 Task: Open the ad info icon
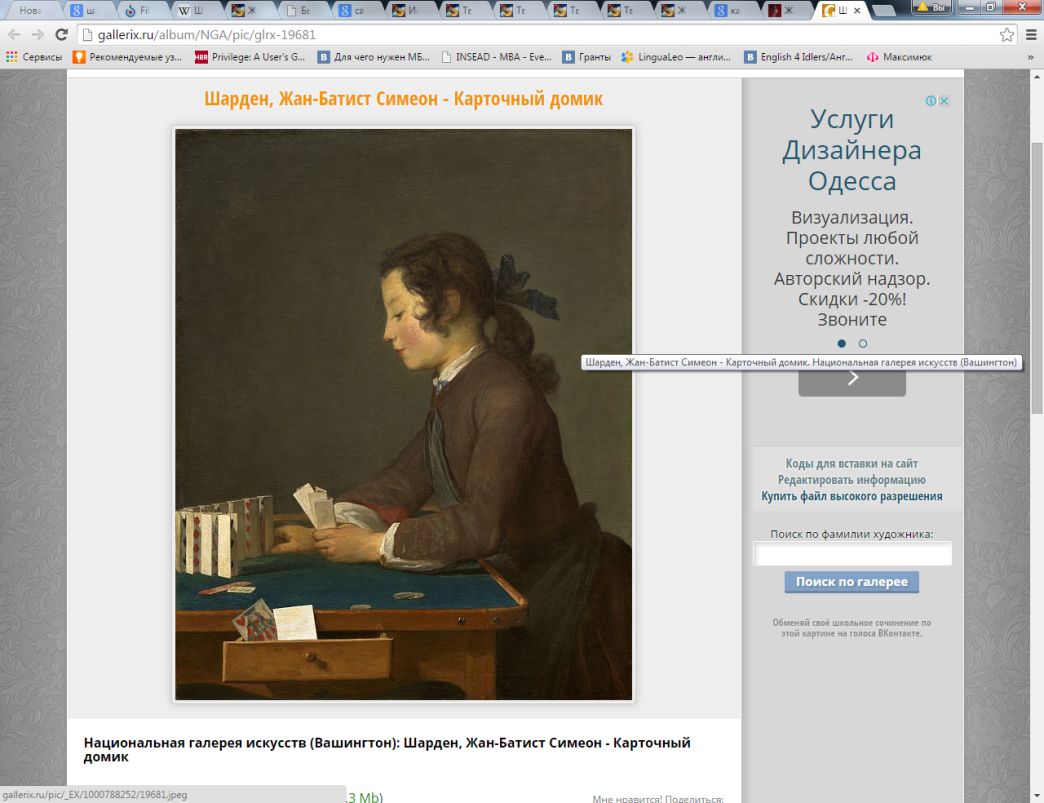pos(931,101)
